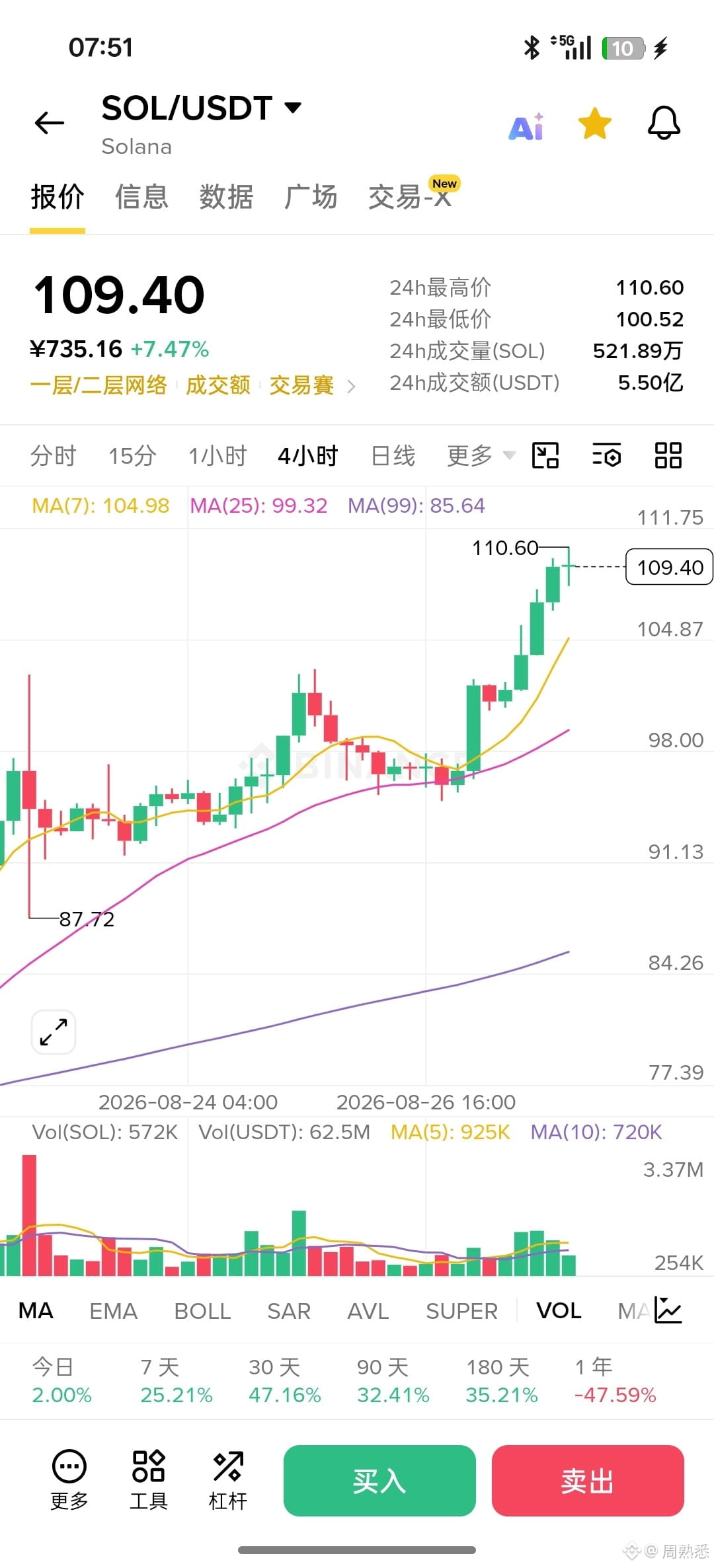Image resolution: width=714 pixels, height=1568 pixels.
Task: Expand tags row chevron after 交易赛
Action: pos(351,387)
